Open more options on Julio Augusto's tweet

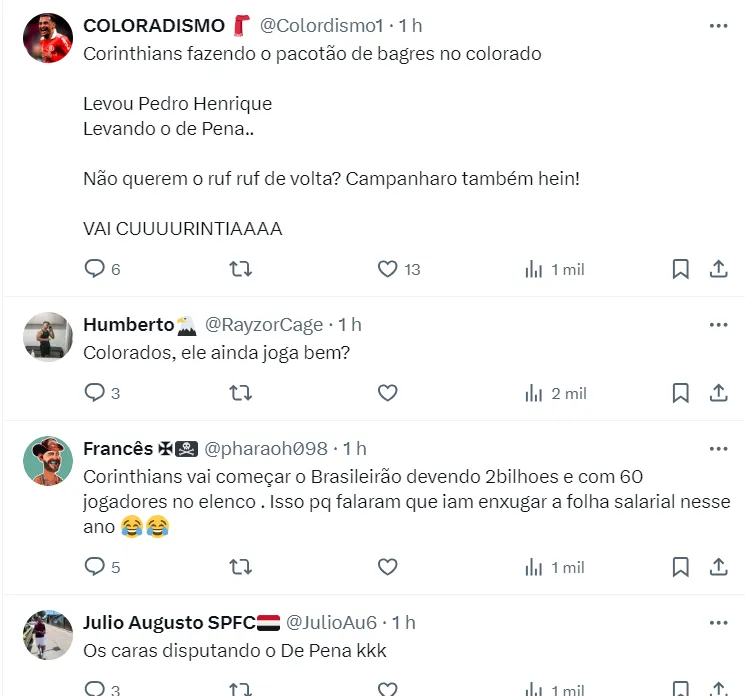pyautogui.click(x=718, y=623)
